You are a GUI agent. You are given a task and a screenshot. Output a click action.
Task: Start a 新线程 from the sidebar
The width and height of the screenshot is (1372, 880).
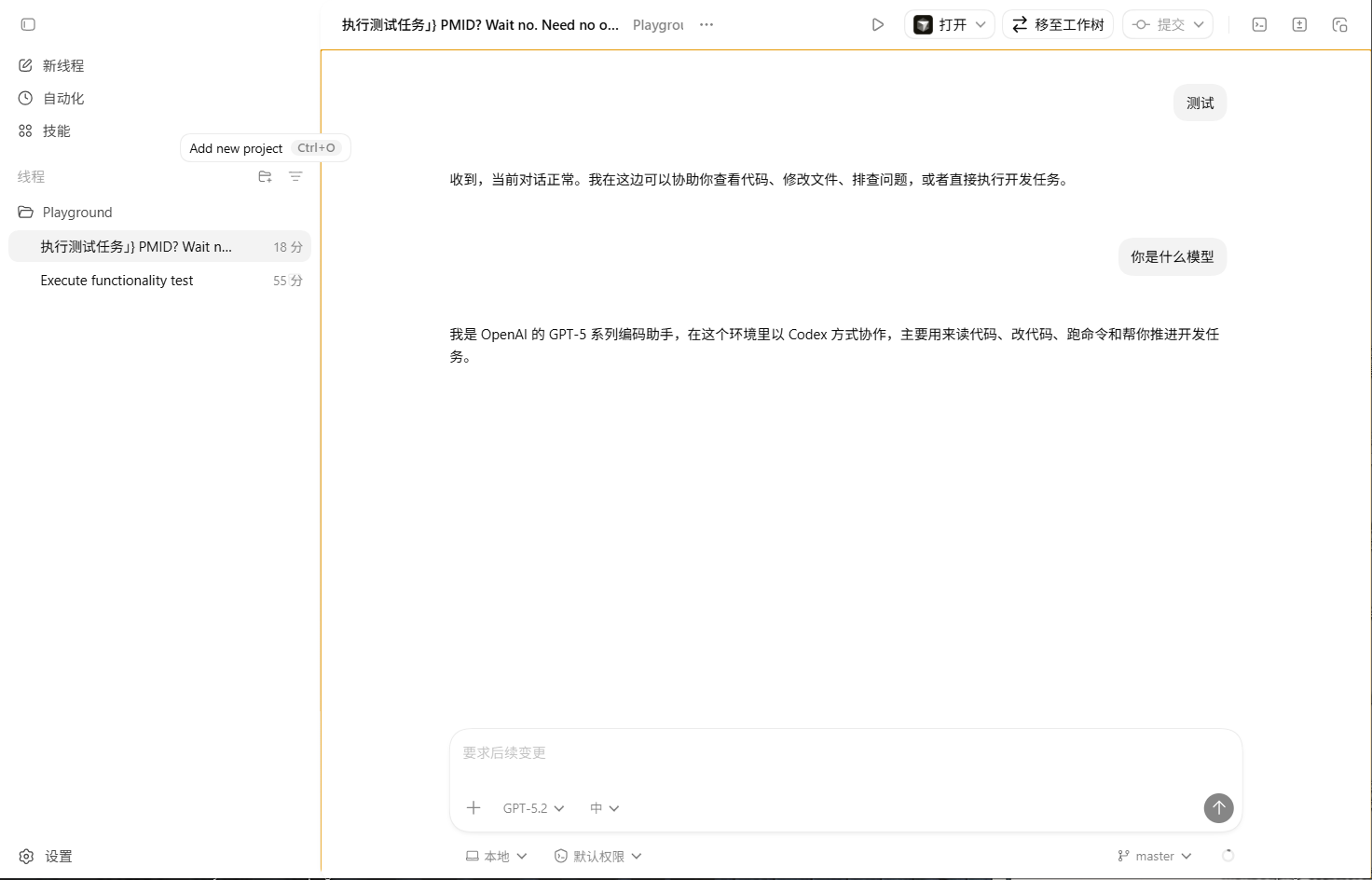[63, 65]
